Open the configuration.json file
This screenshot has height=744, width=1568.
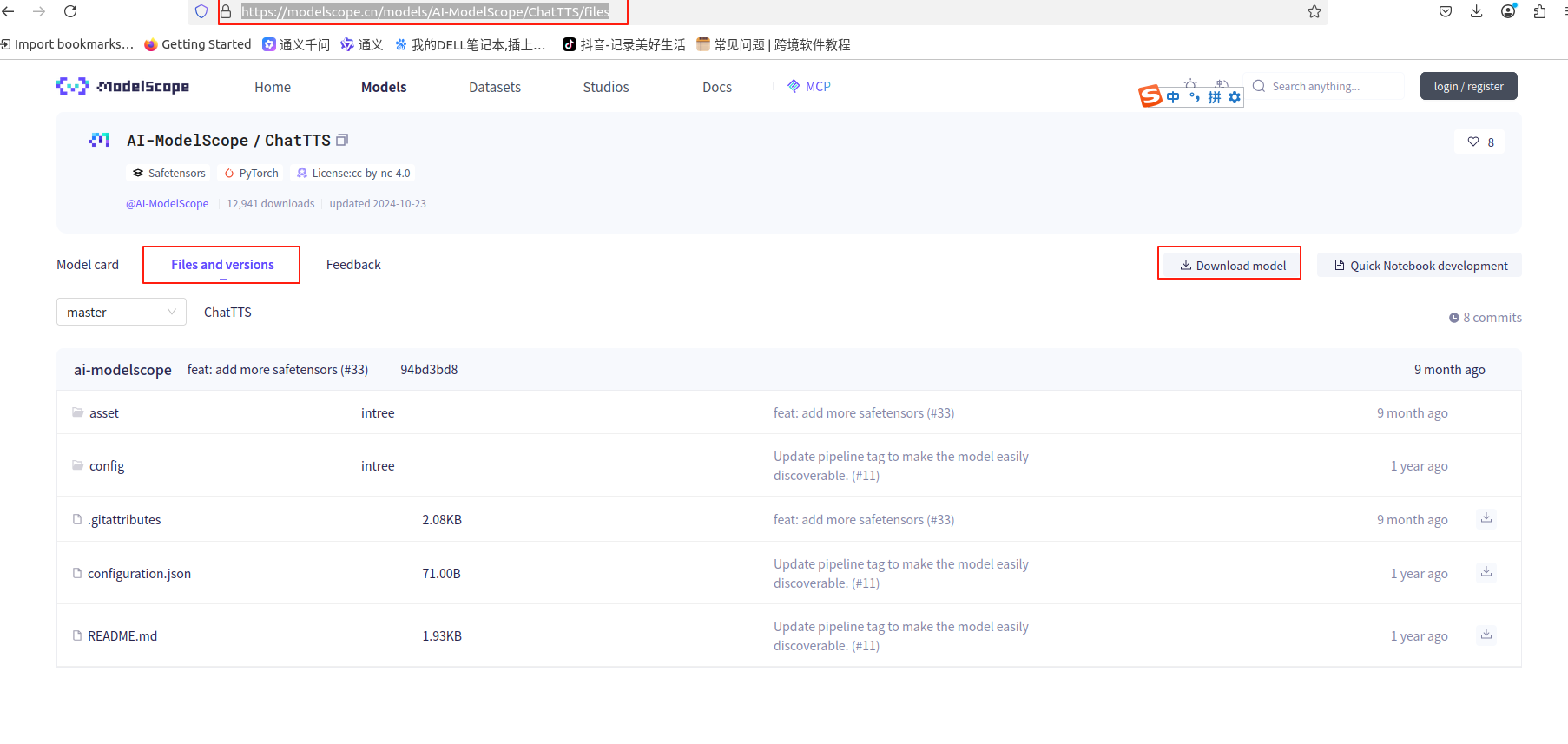tap(139, 574)
